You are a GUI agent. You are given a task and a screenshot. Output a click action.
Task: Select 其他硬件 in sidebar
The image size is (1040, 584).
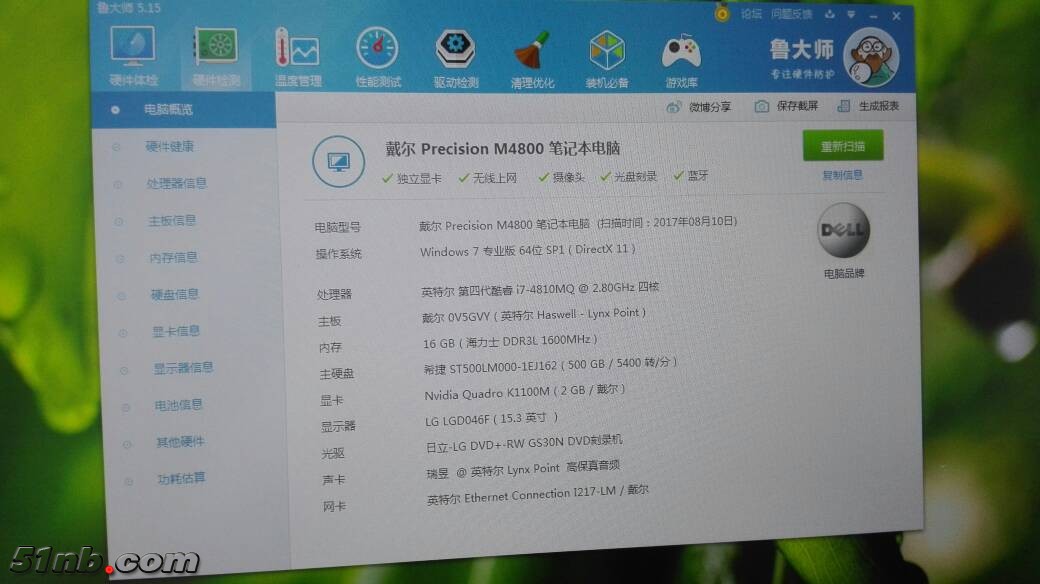(180, 441)
